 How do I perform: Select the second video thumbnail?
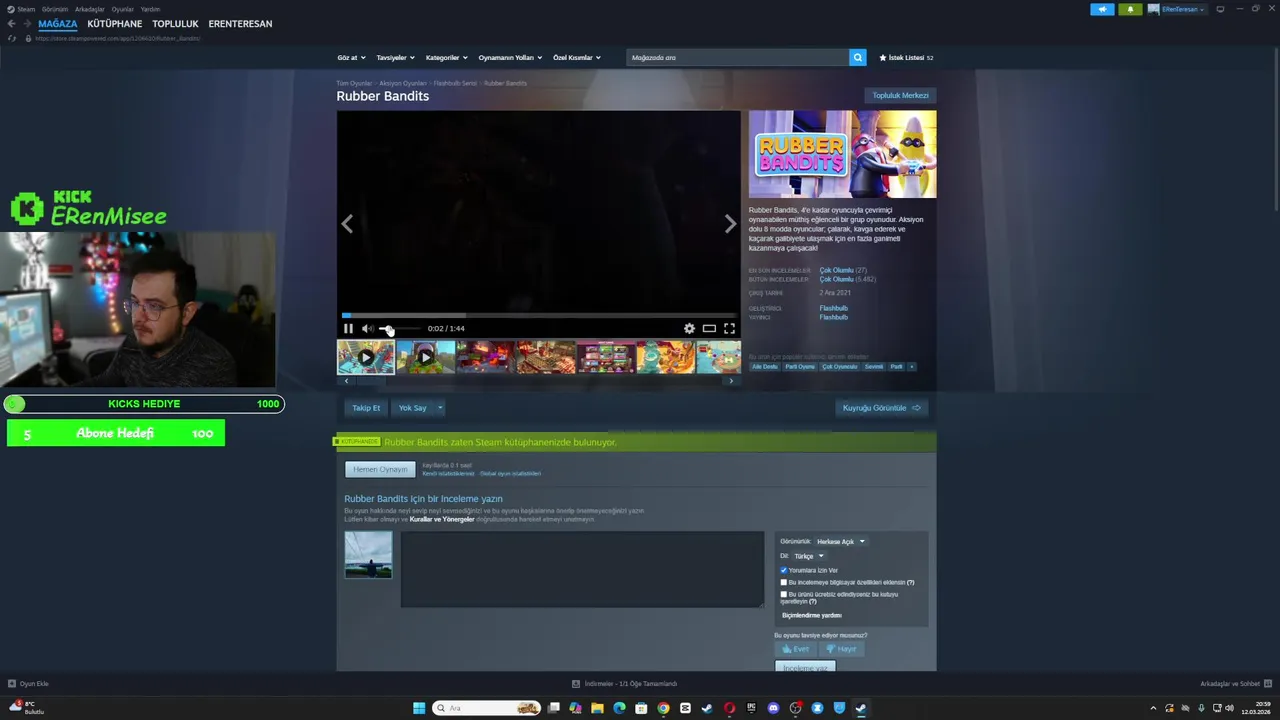[x=425, y=357]
